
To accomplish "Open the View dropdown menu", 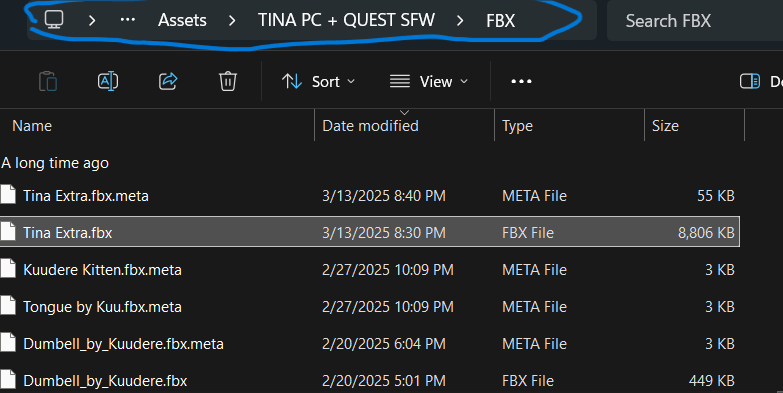I will [x=429, y=81].
